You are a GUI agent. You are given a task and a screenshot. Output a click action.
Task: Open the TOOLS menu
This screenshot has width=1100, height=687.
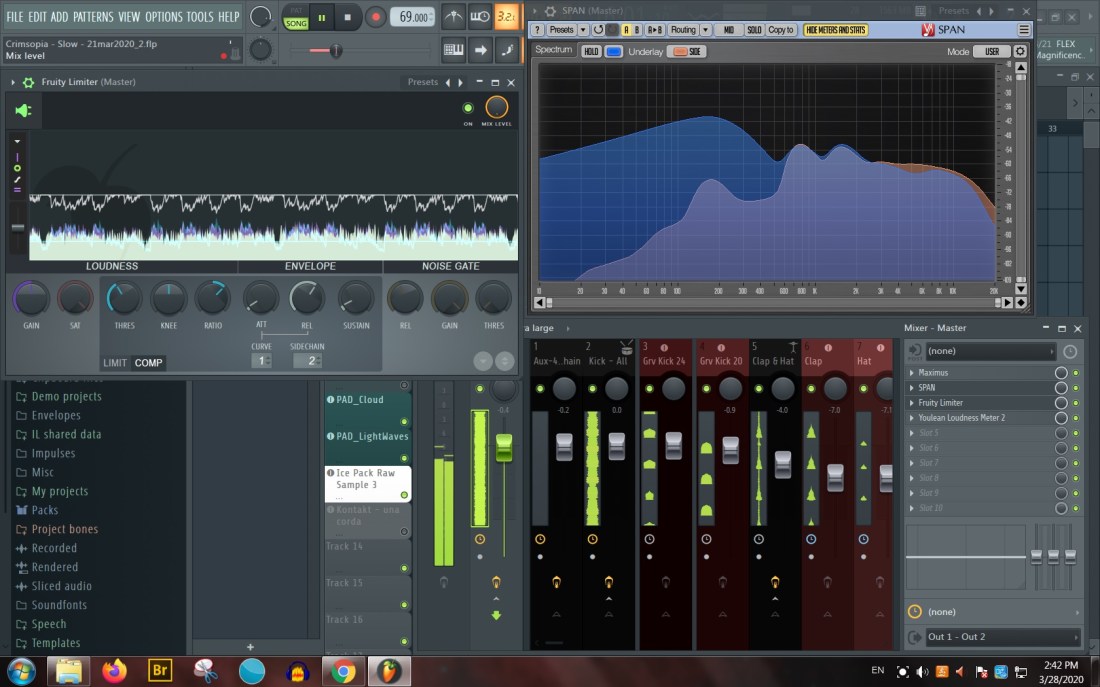point(200,17)
